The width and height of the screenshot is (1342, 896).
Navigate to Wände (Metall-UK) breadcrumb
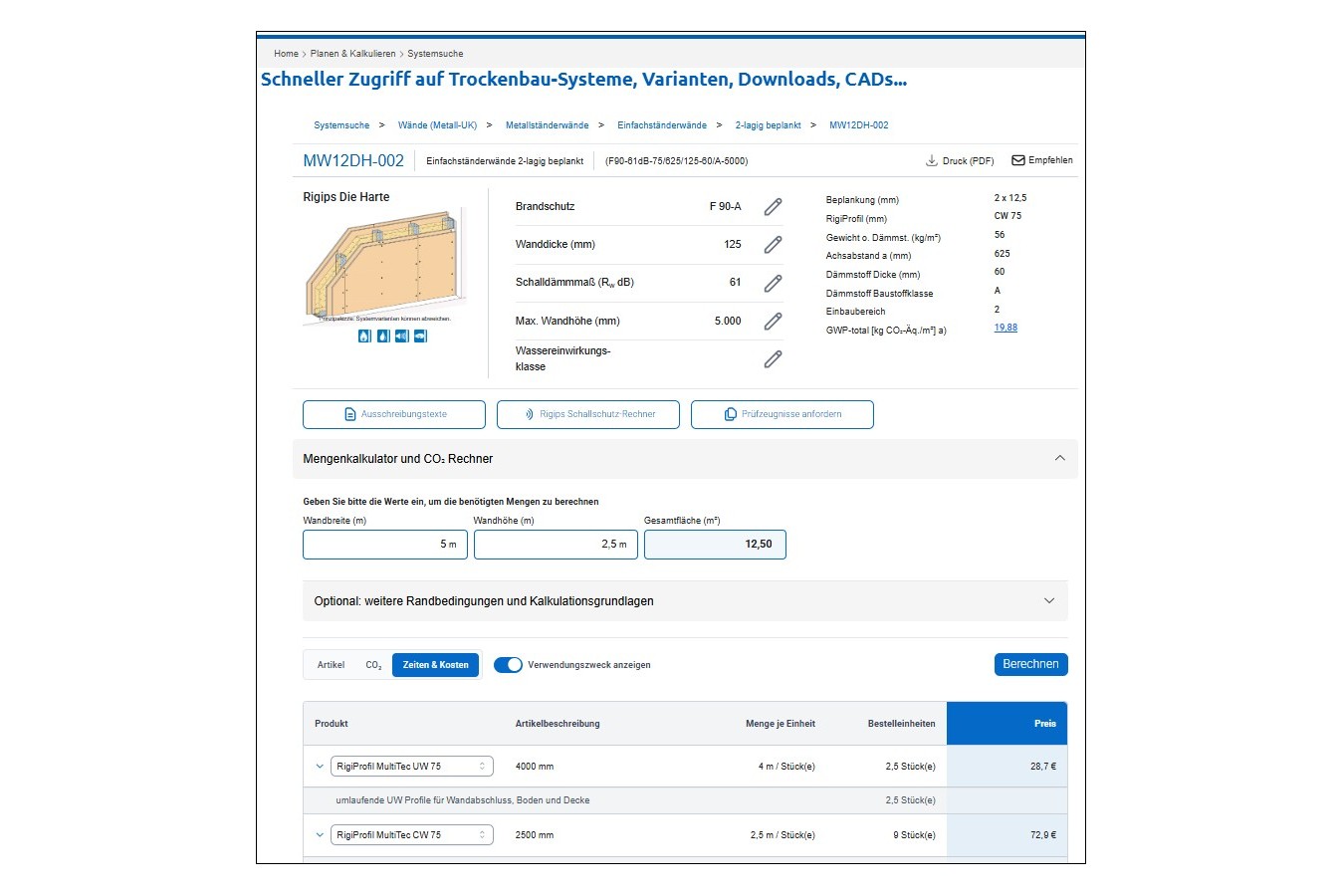click(x=437, y=125)
